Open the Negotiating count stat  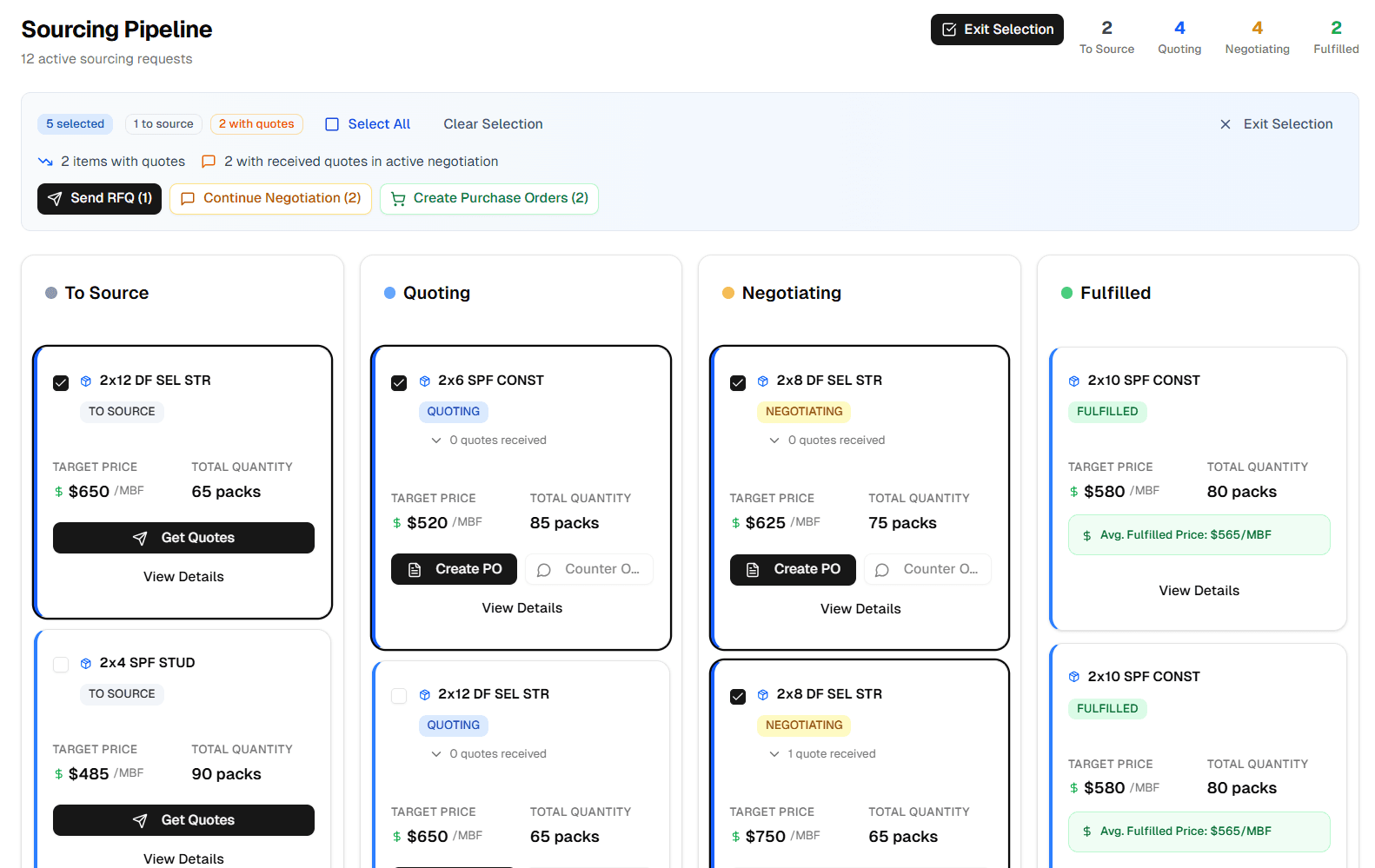click(1257, 37)
